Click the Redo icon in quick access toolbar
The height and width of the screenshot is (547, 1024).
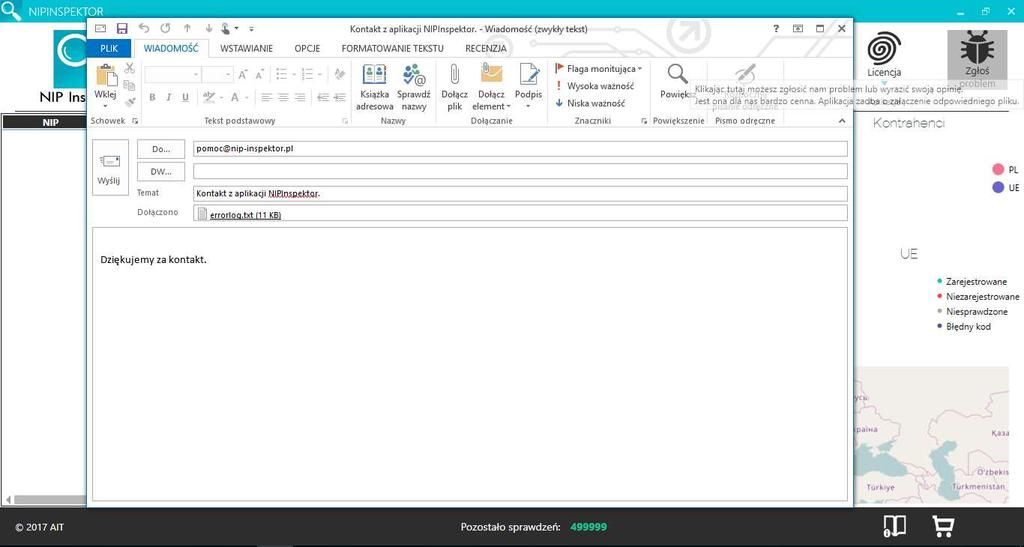point(166,29)
